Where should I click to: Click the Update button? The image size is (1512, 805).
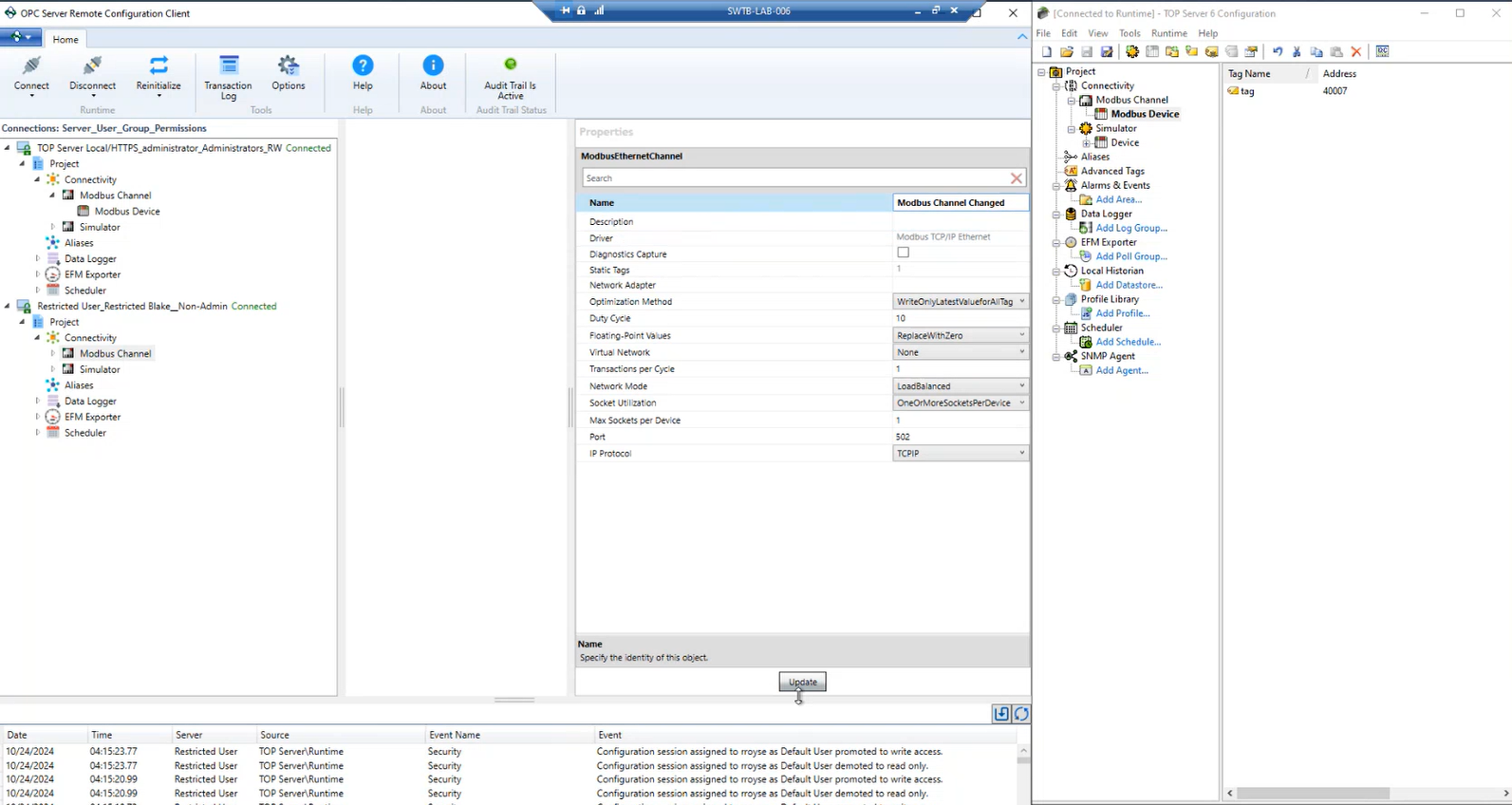[x=803, y=682]
